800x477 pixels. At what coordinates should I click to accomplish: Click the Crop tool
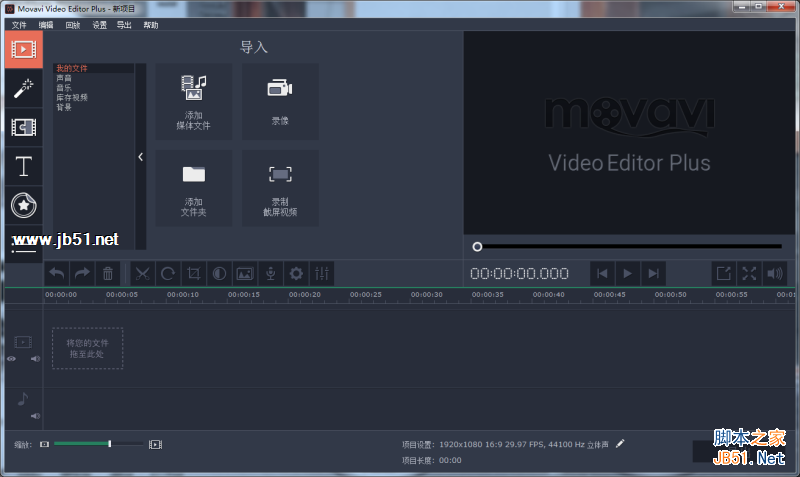pos(193,273)
